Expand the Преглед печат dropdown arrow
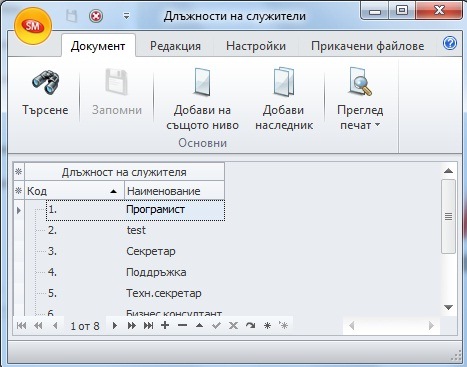467x367 pixels. 377,125
